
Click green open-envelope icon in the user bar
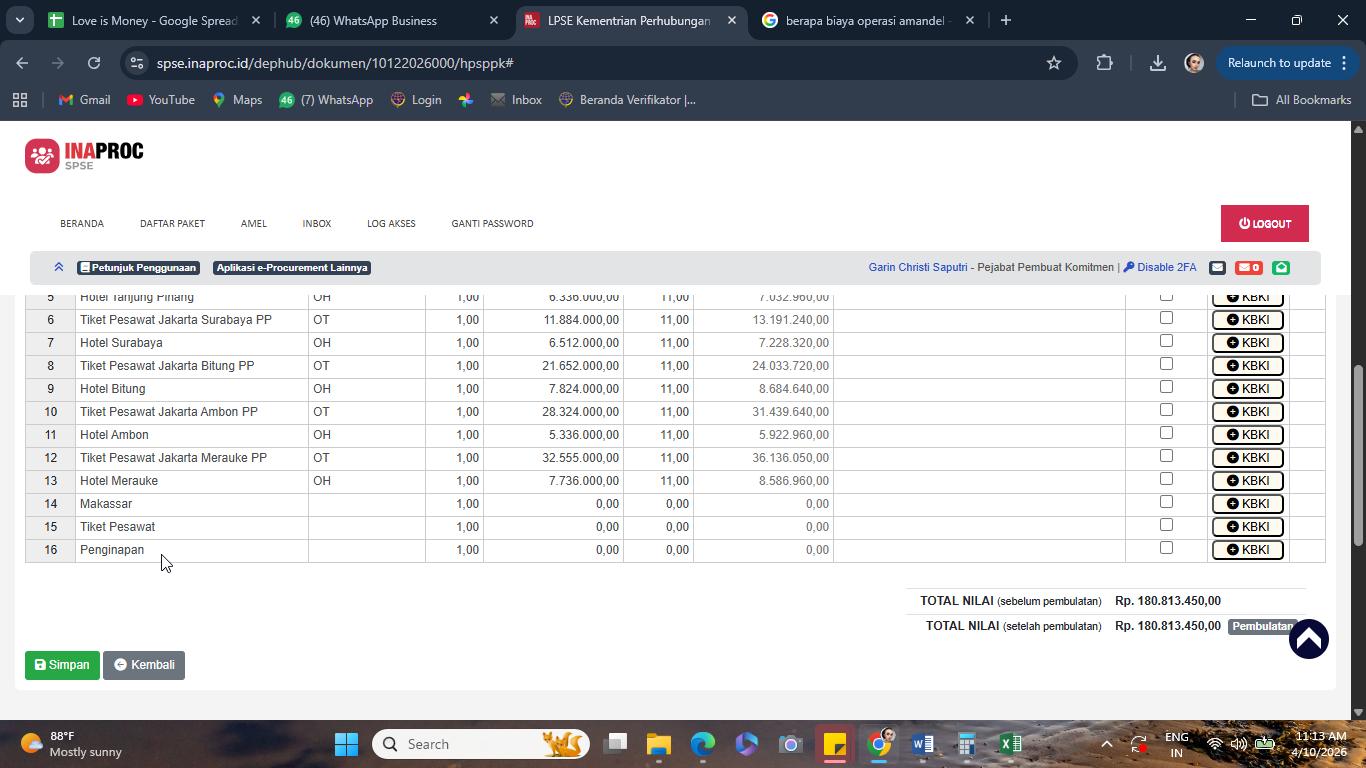[1281, 267]
